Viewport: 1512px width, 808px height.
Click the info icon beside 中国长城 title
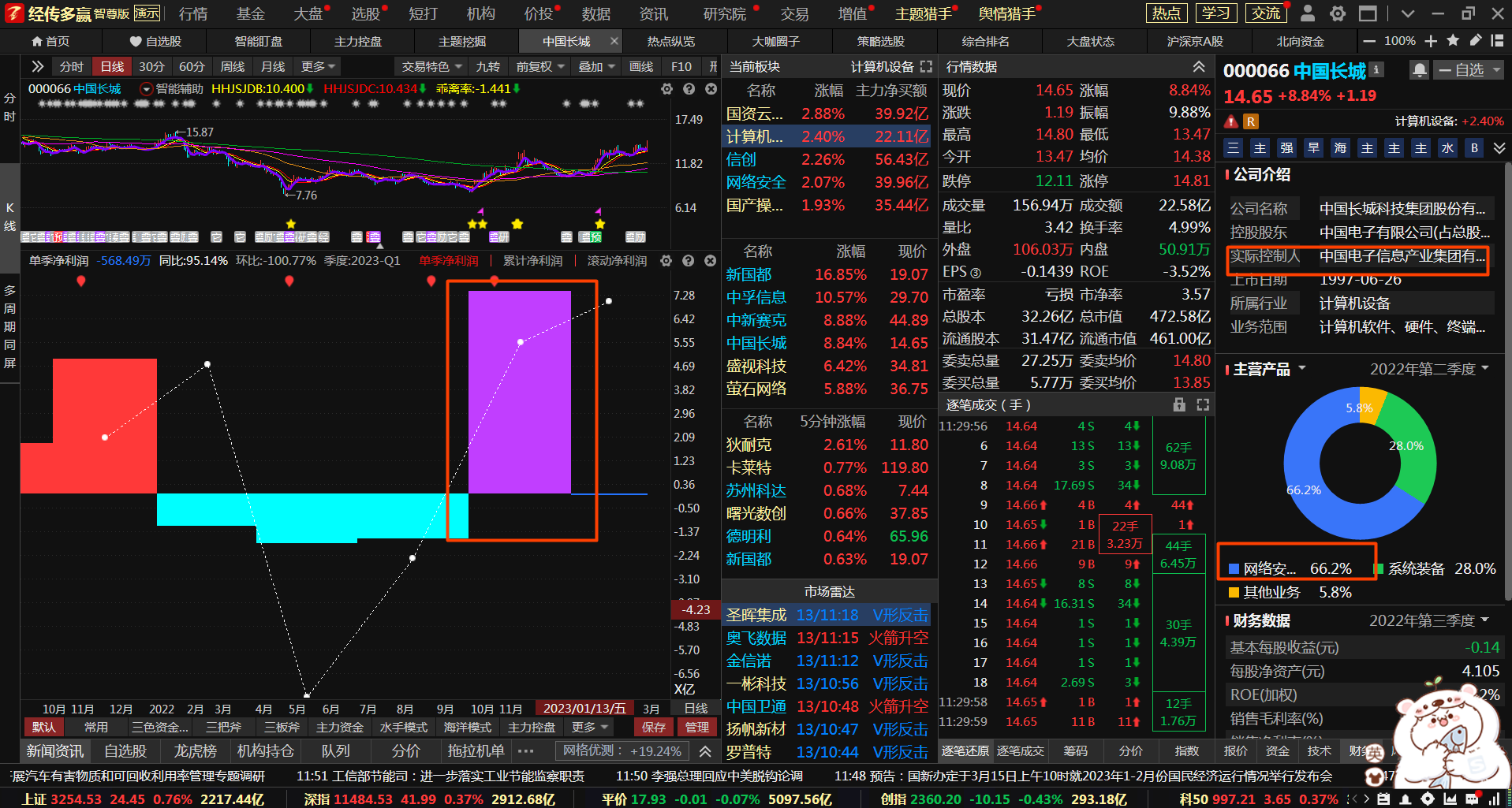[1376, 69]
